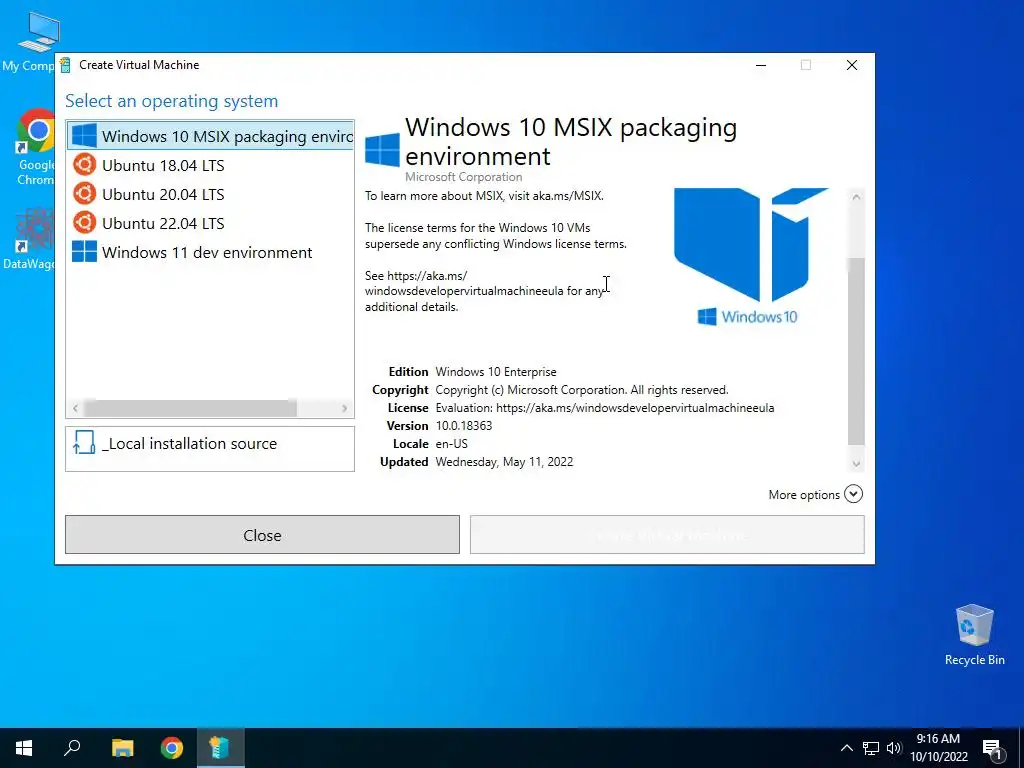Click the Windows logo beside the details heading

point(382,150)
